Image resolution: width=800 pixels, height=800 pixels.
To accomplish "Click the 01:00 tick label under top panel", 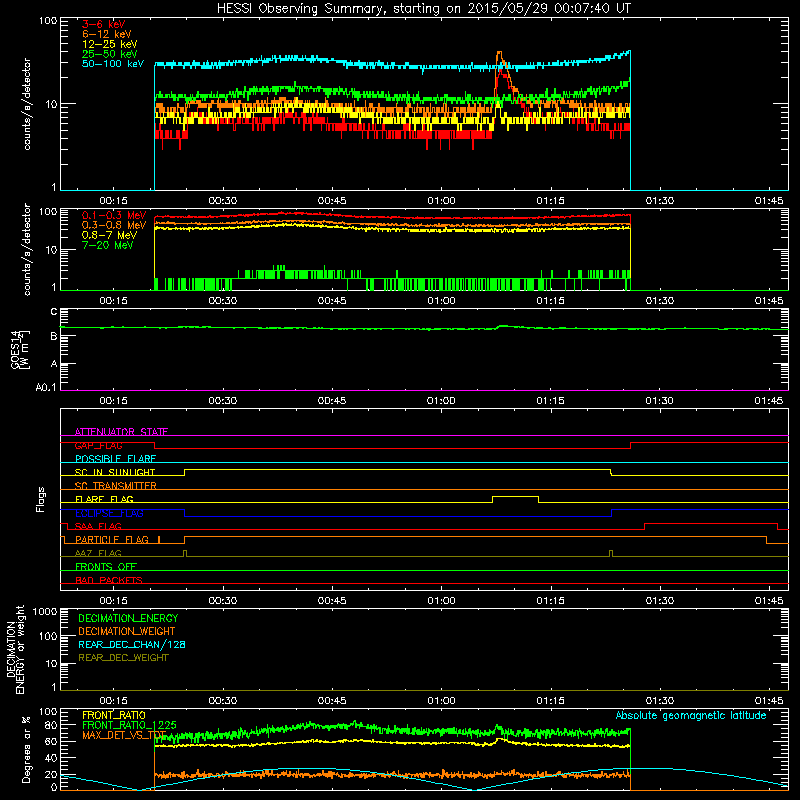I will point(441,201).
